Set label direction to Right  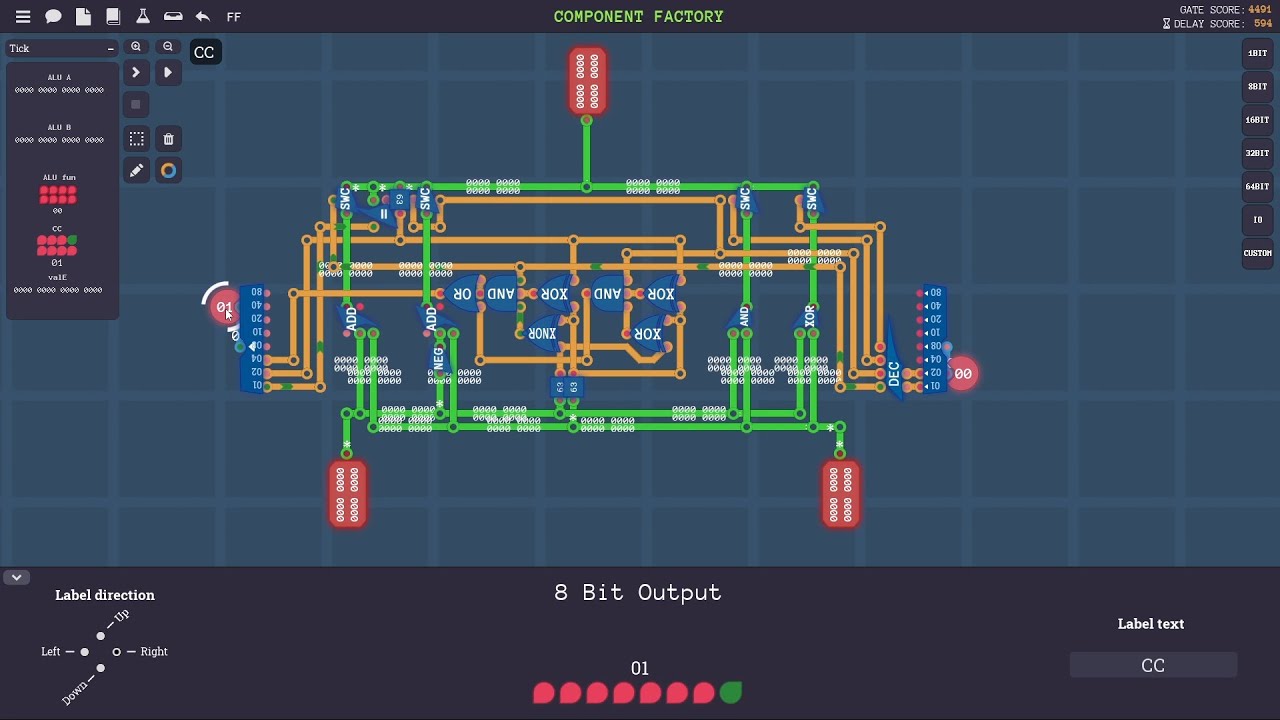117,652
